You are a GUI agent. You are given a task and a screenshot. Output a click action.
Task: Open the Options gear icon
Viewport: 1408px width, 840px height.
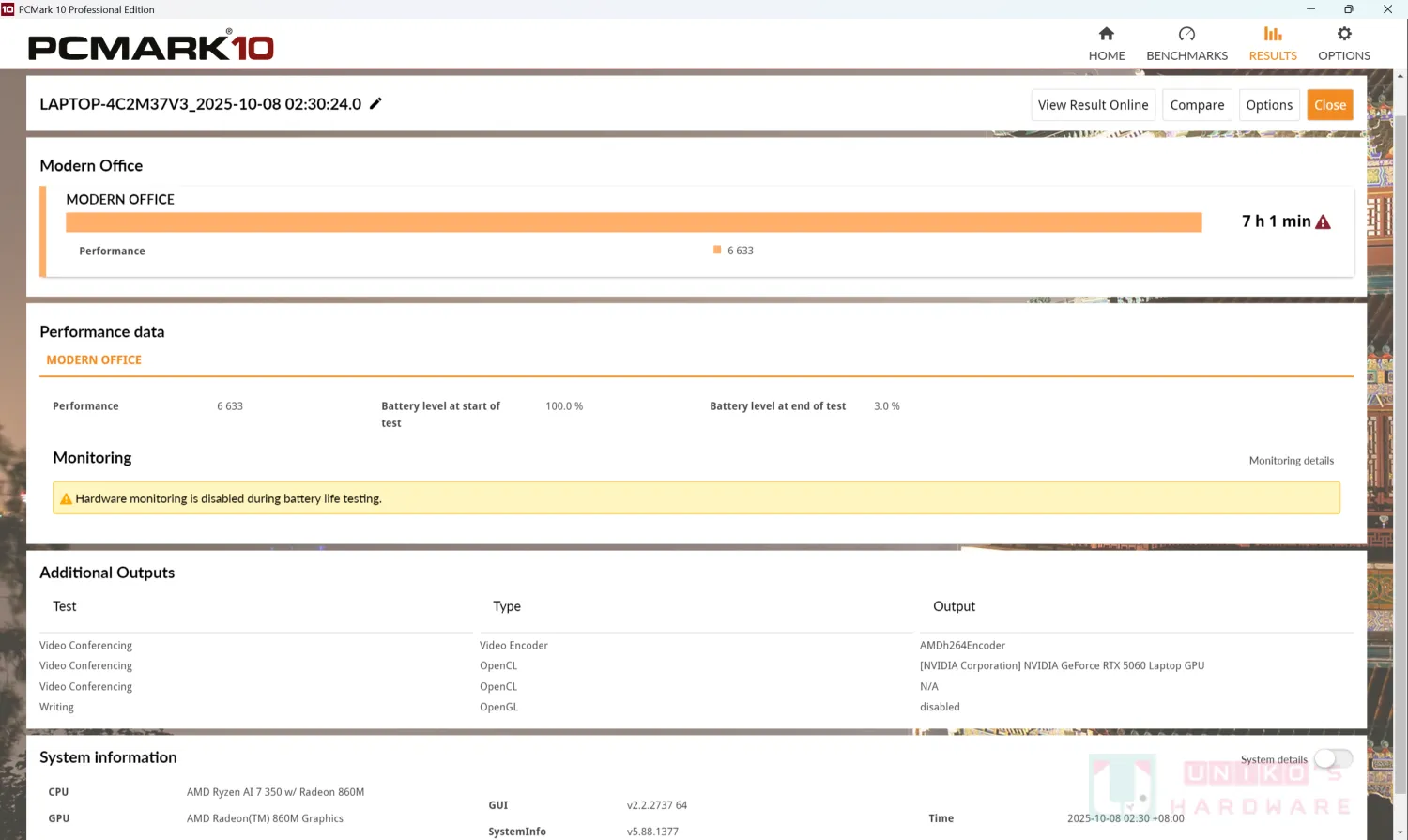[x=1343, y=35]
